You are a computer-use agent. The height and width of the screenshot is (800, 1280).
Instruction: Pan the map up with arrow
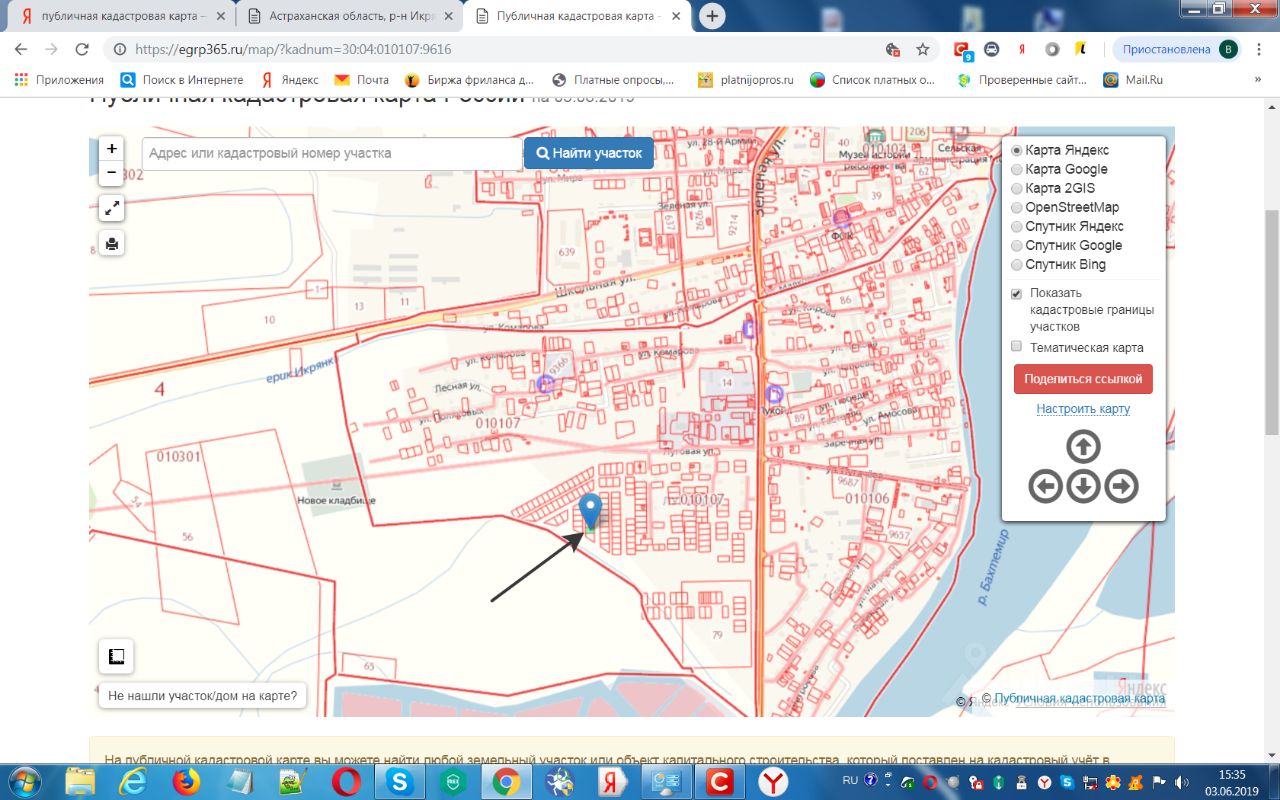1084,446
